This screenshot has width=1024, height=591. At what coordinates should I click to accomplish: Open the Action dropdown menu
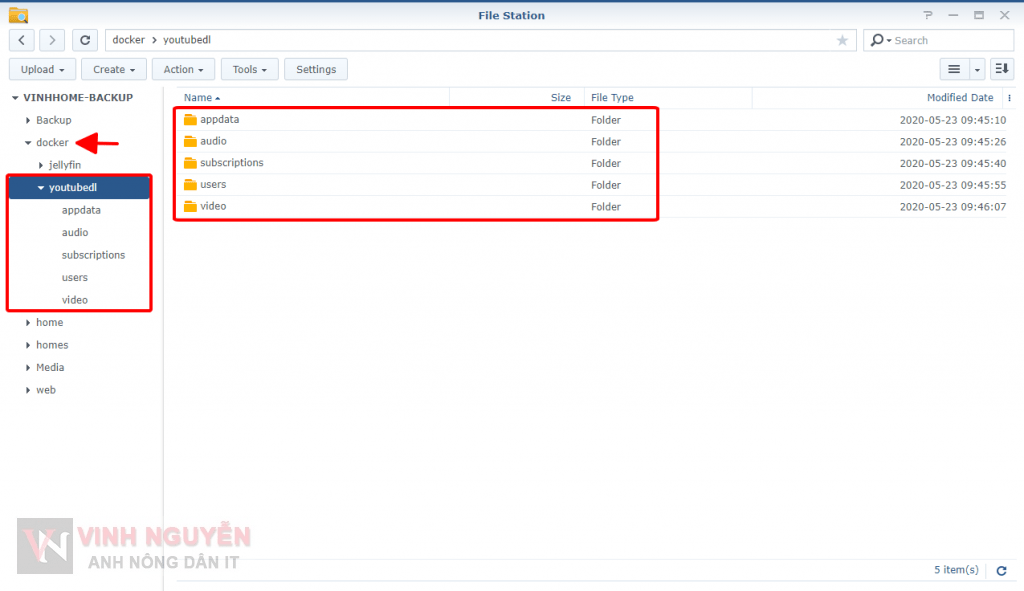(x=184, y=69)
